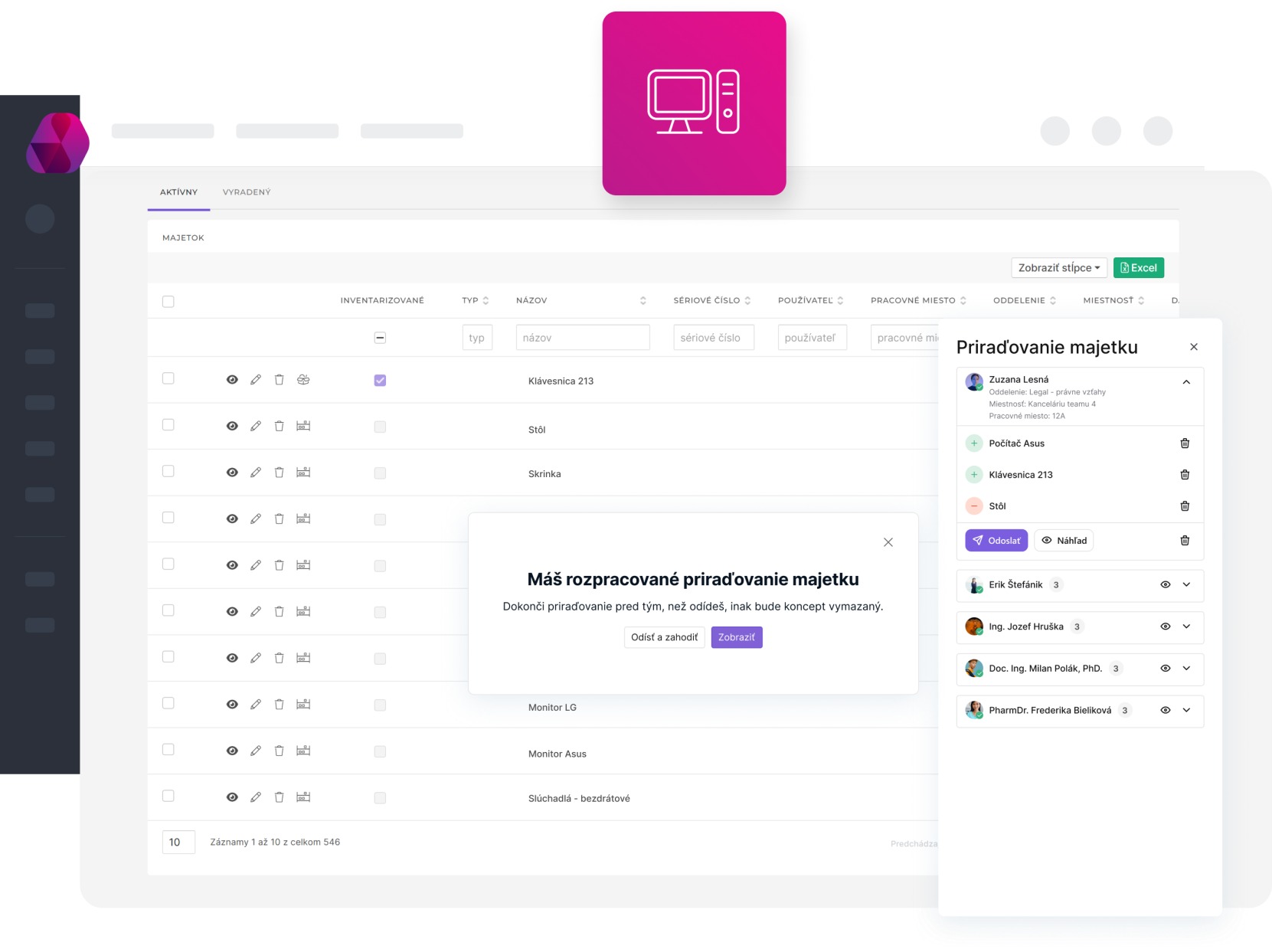Switch to the Vyradený tab
Image resolution: width=1272 pixels, height=952 pixels.
[247, 192]
